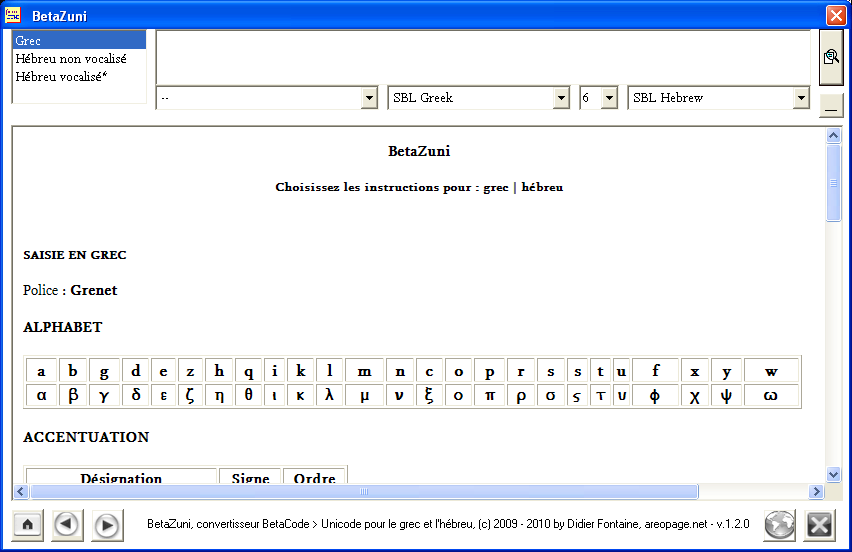This screenshot has width=852, height=552.
Task: Click the alphabet cell 'p'
Action: [x=490, y=371]
